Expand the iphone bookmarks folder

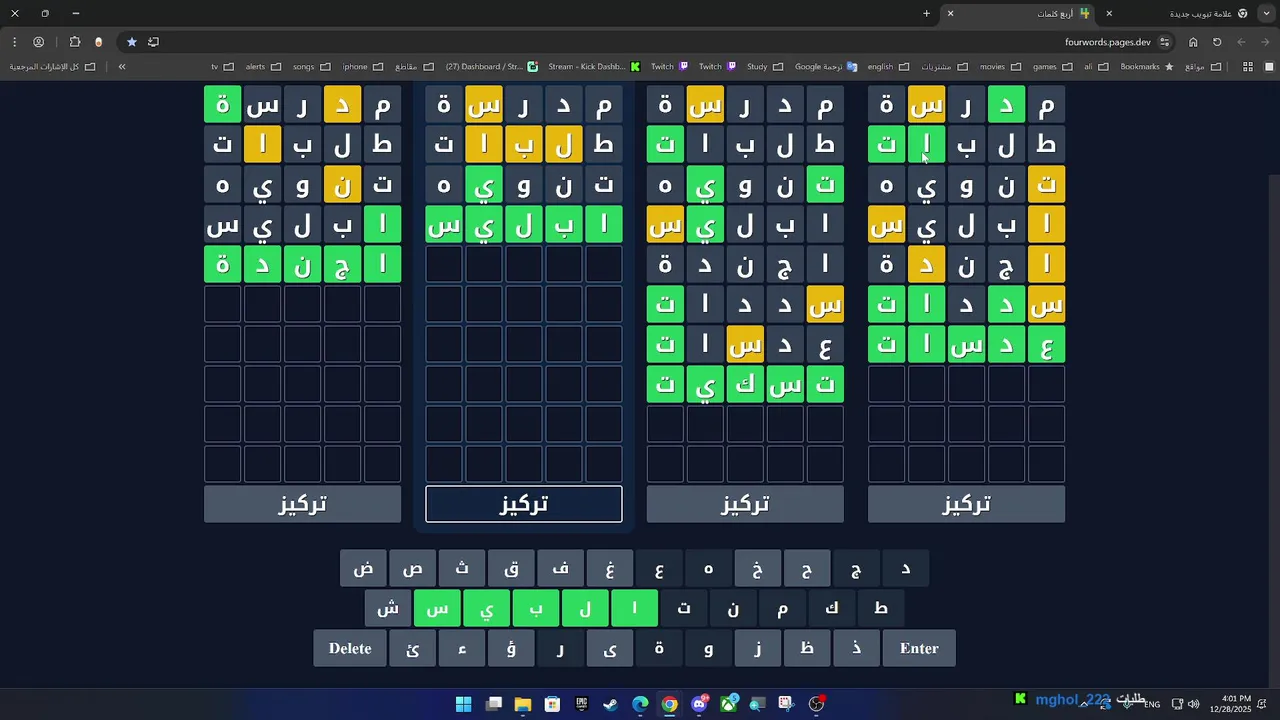coord(363,67)
